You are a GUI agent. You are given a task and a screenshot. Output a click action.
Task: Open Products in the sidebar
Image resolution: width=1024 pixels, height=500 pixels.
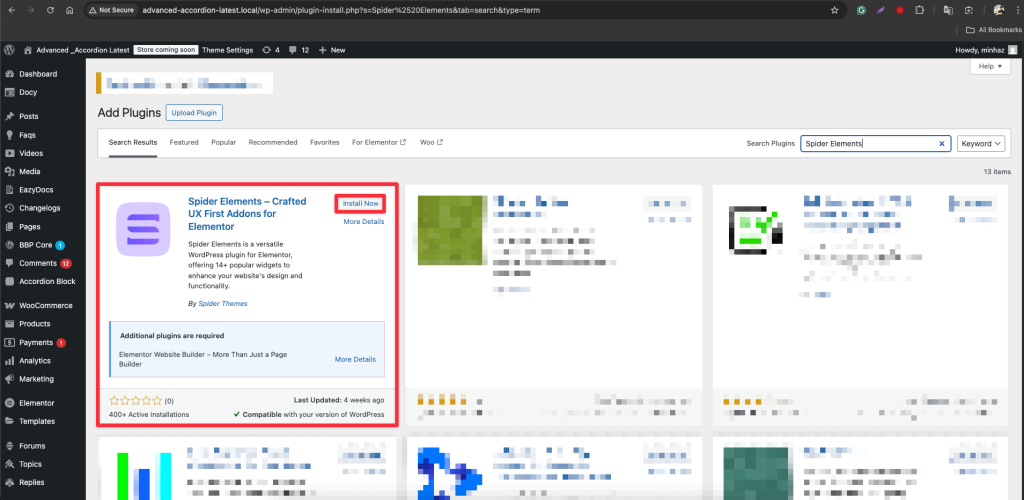[35, 324]
